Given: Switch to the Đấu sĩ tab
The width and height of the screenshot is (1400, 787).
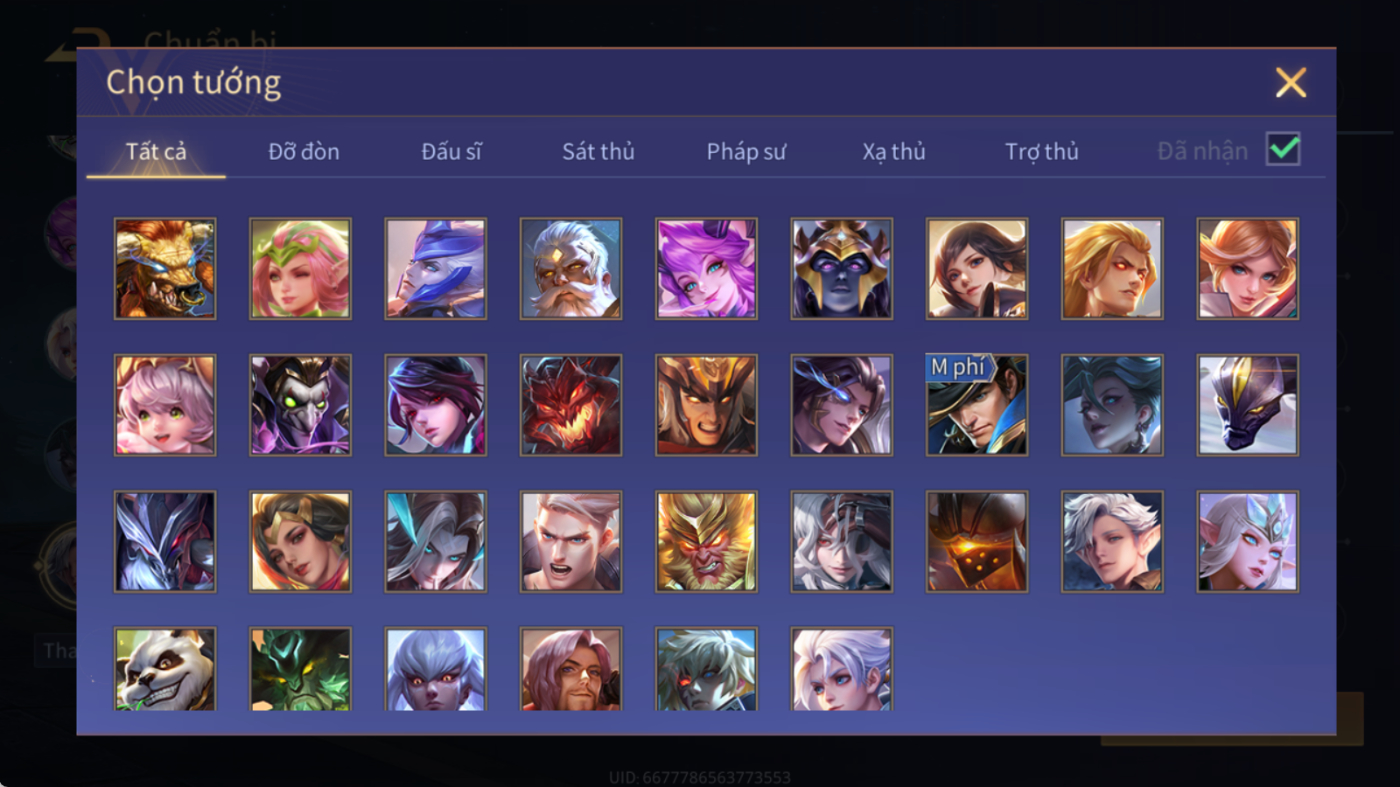Looking at the screenshot, I should [x=451, y=151].
